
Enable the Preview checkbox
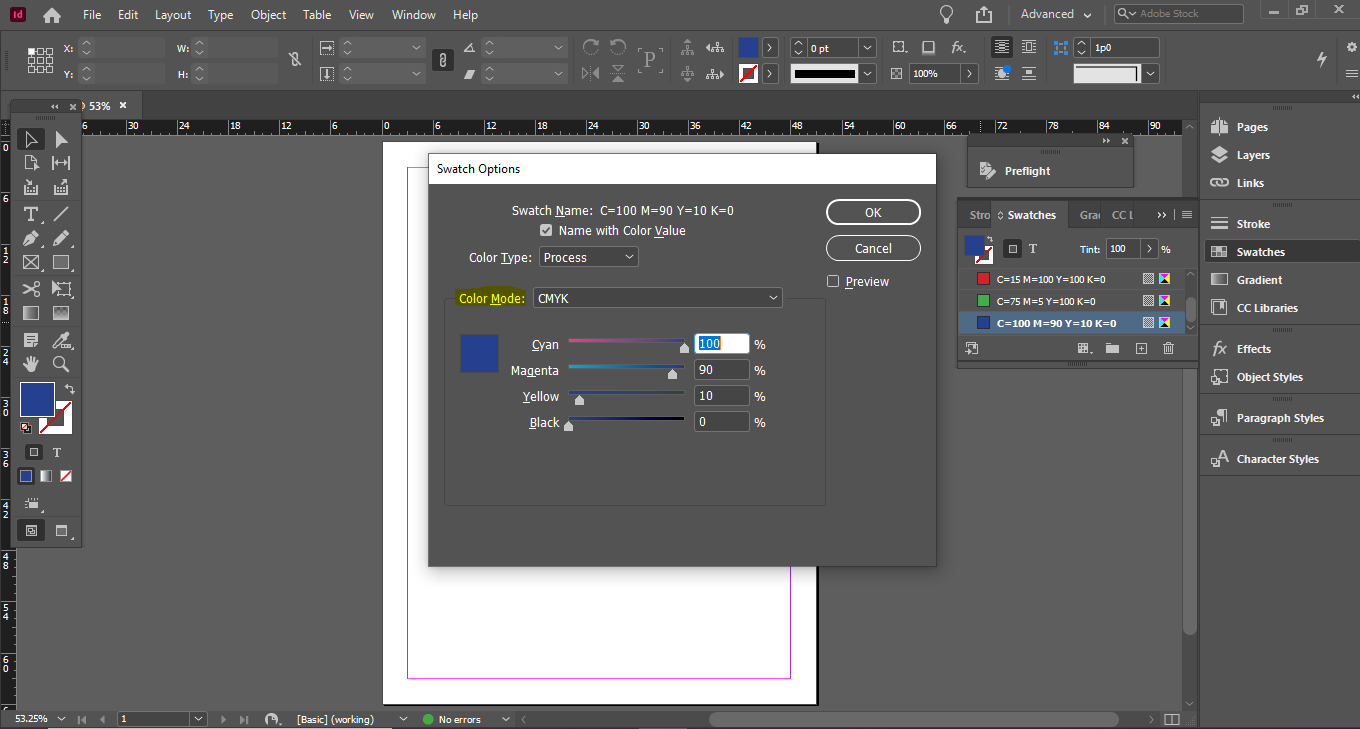[x=833, y=282]
